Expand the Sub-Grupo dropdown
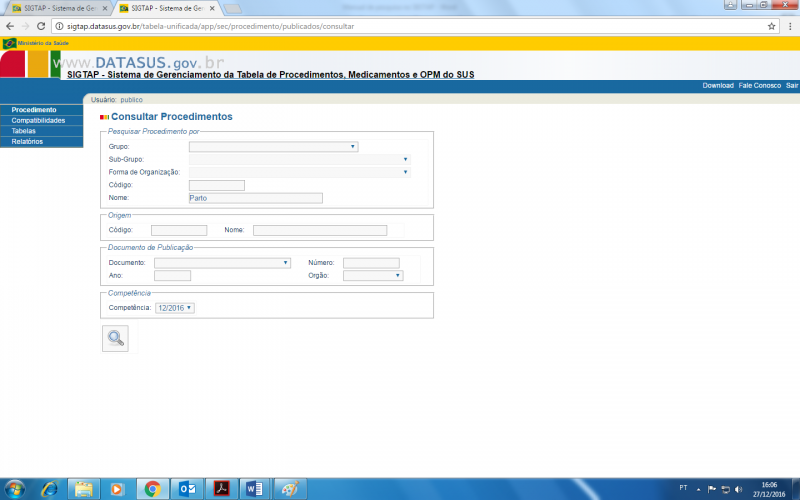 click(x=299, y=159)
